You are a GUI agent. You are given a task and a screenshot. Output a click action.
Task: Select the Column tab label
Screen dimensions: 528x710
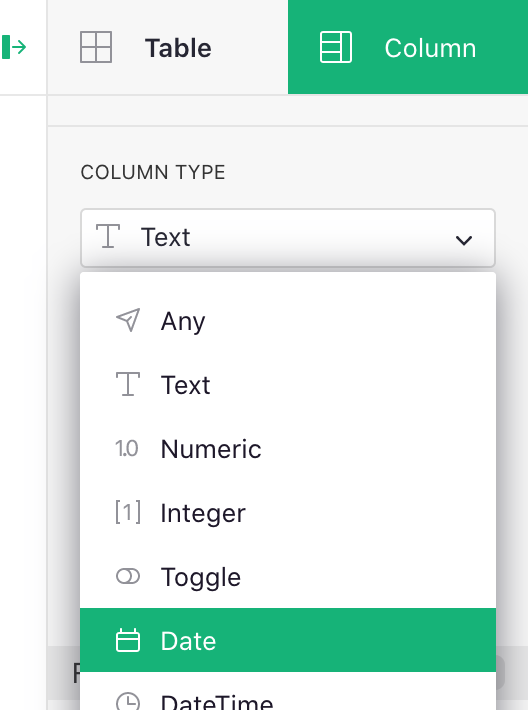(x=430, y=48)
